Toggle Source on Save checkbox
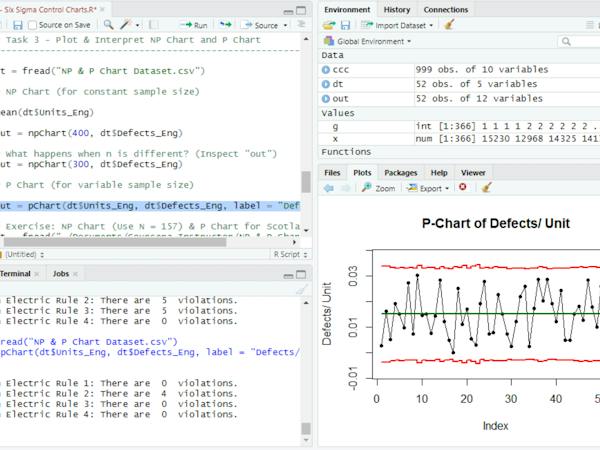The image size is (600, 450). [33, 25]
